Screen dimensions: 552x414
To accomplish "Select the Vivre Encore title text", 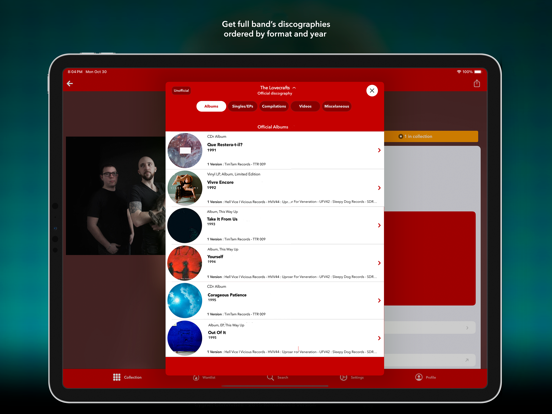I will pos(220,182).
